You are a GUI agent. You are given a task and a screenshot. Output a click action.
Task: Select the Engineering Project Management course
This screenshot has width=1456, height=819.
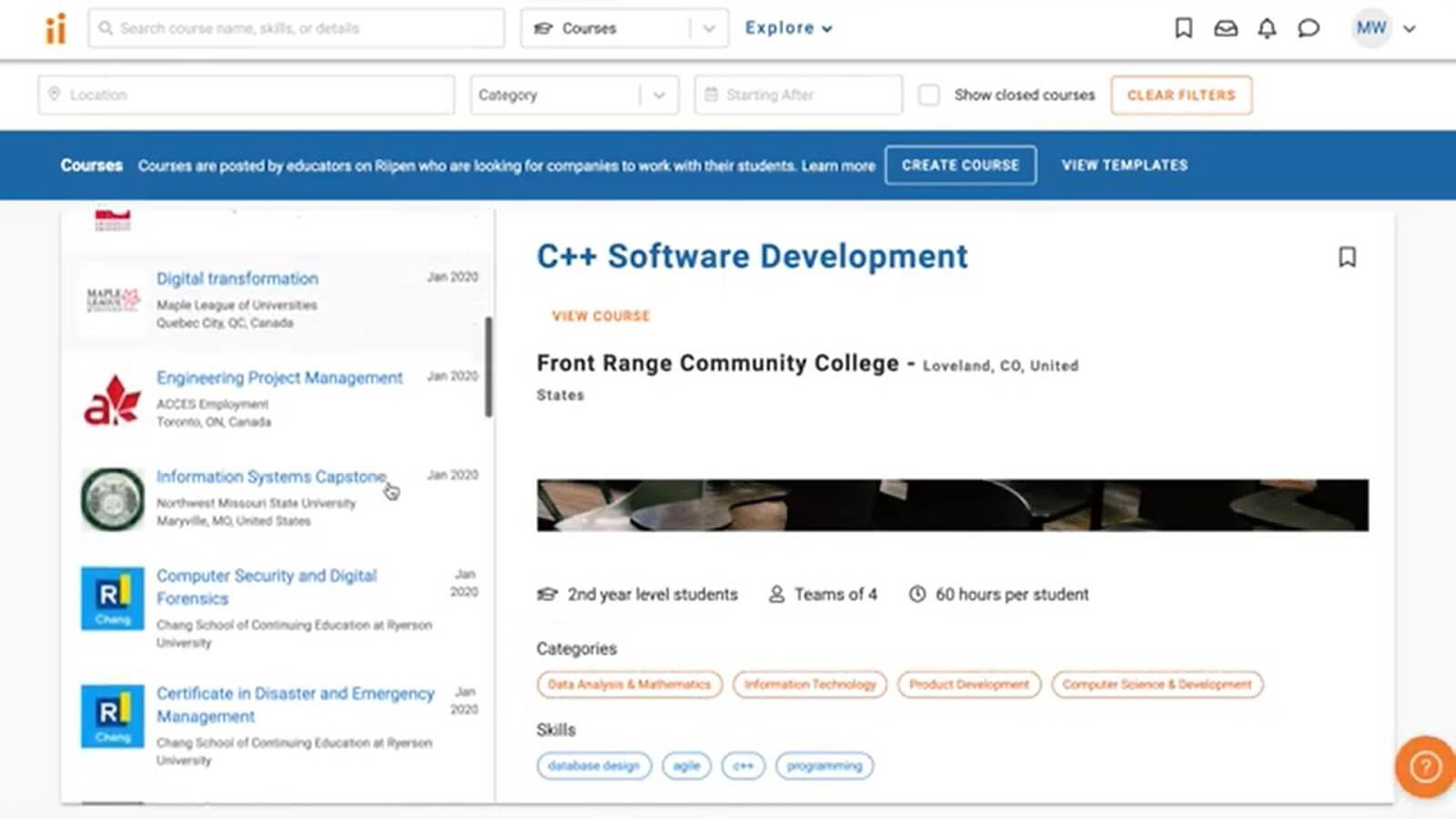point(279,378)
